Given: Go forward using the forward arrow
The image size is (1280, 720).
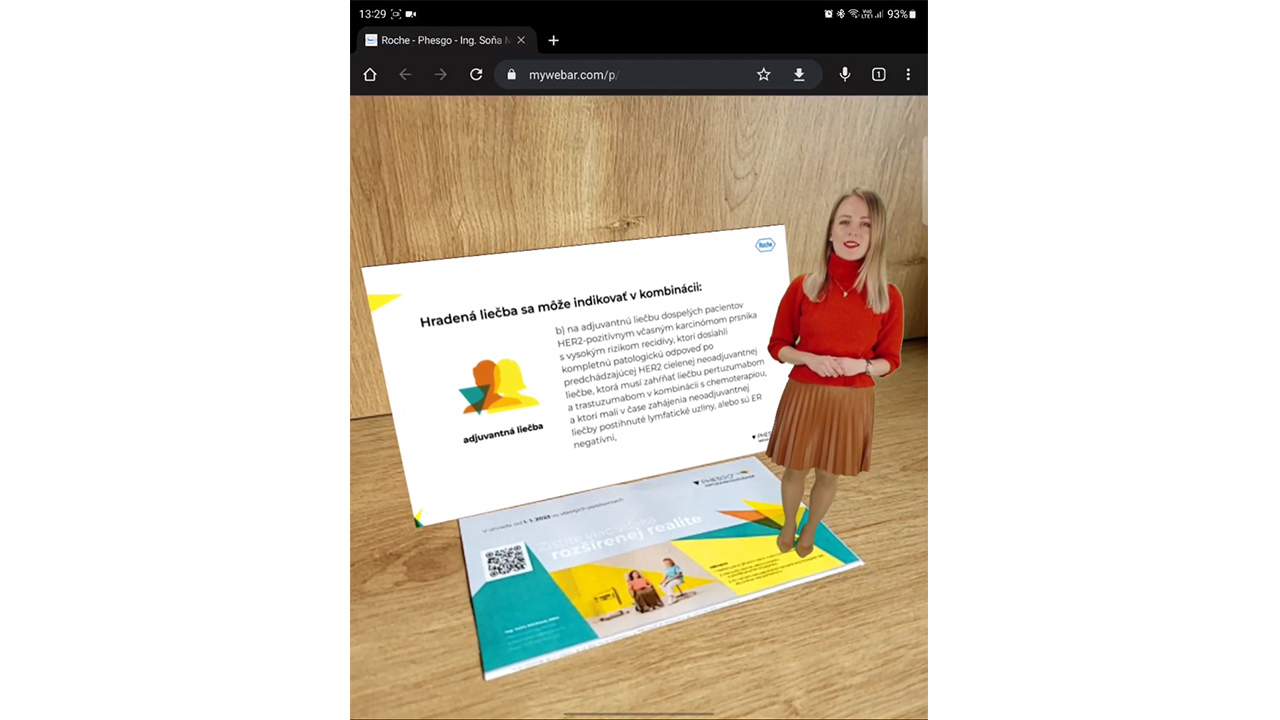Looking at the screenshot, I should (441, 75).
